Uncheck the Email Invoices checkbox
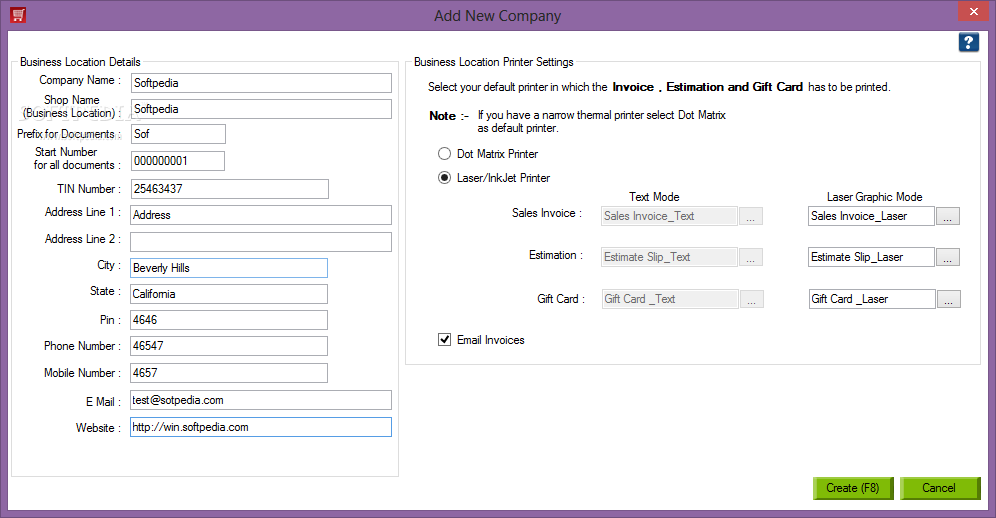This screenshot has width=996, height=518. [x=445, y=340]
